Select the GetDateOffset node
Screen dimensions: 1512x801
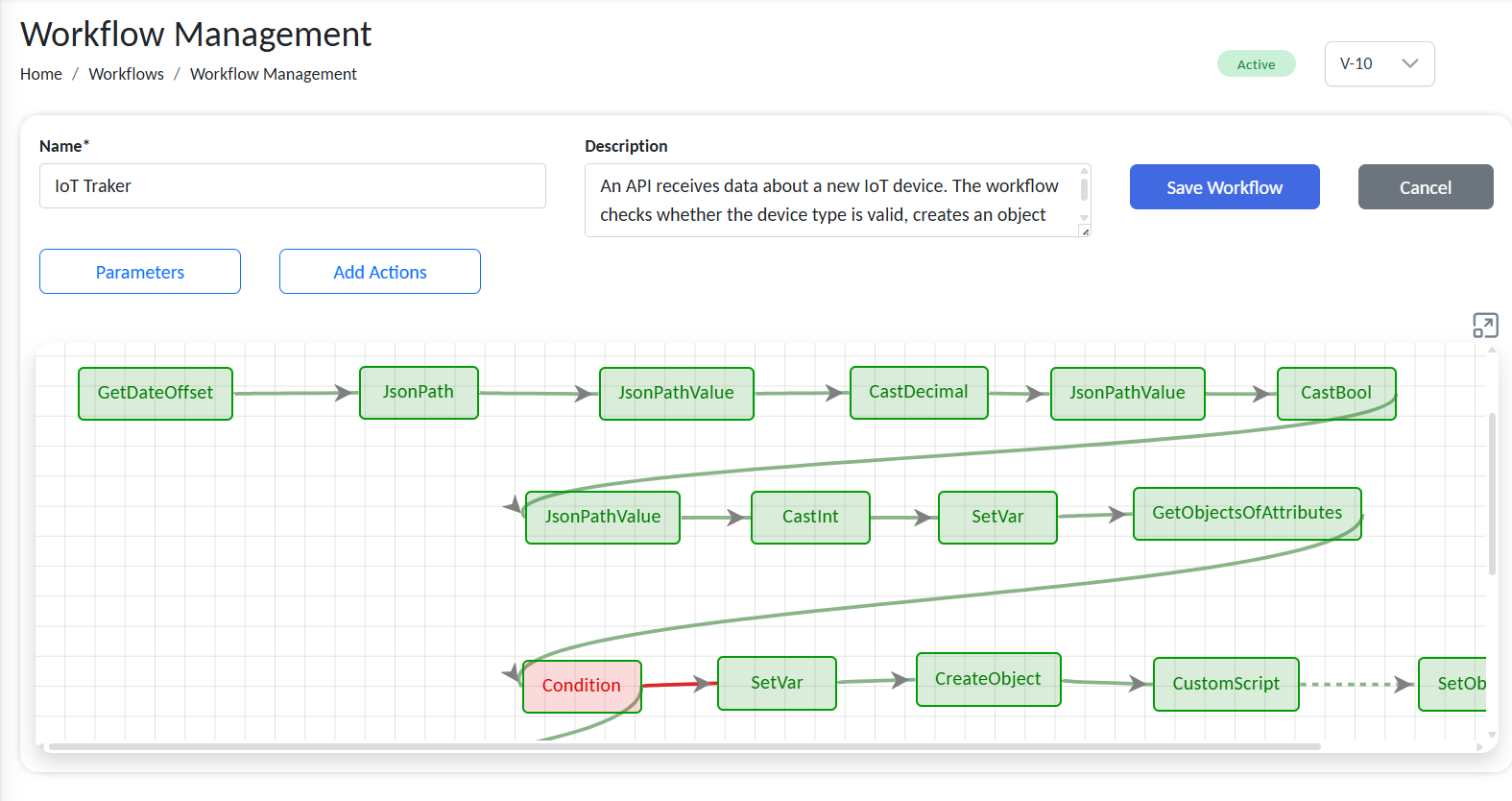(156, 393)
